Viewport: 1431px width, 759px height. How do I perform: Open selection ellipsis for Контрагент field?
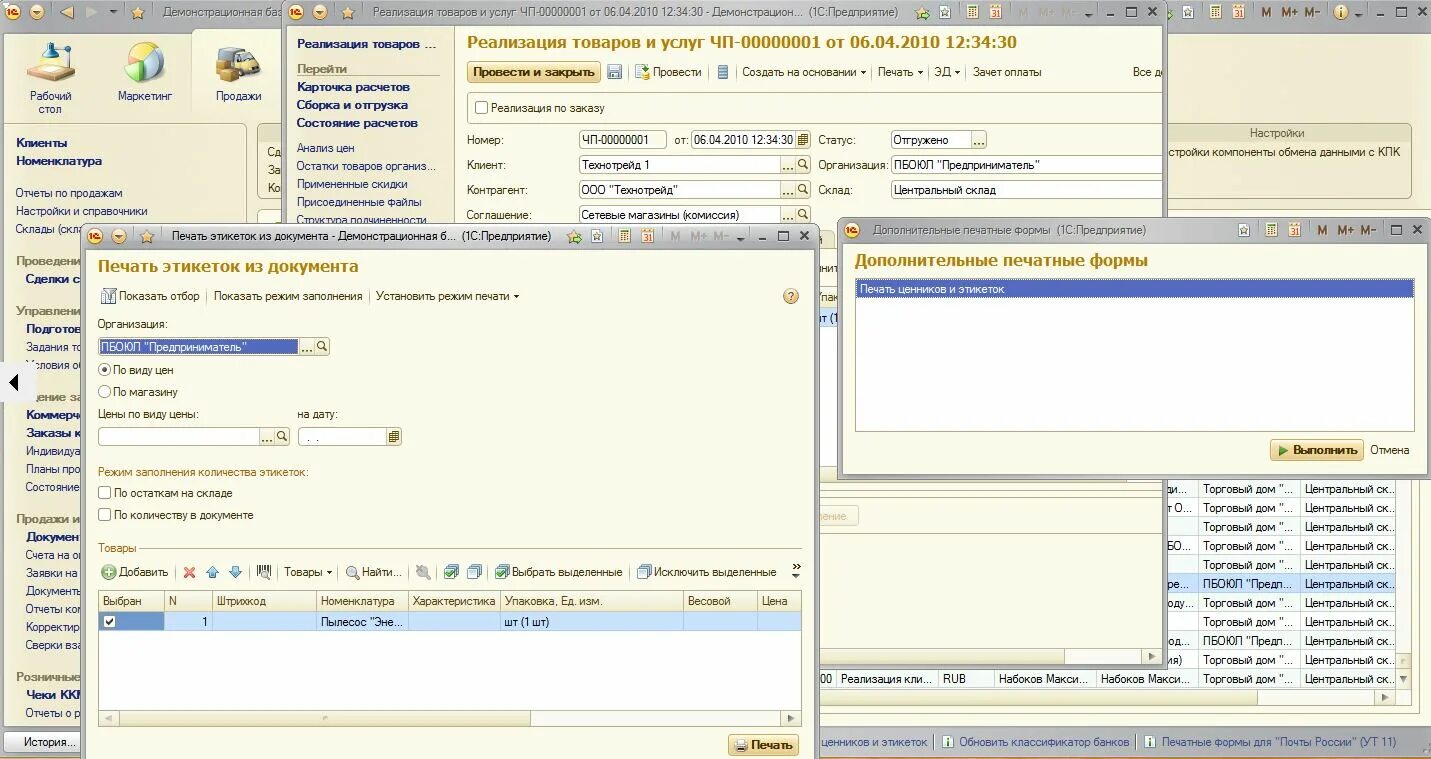click(788, 190)
